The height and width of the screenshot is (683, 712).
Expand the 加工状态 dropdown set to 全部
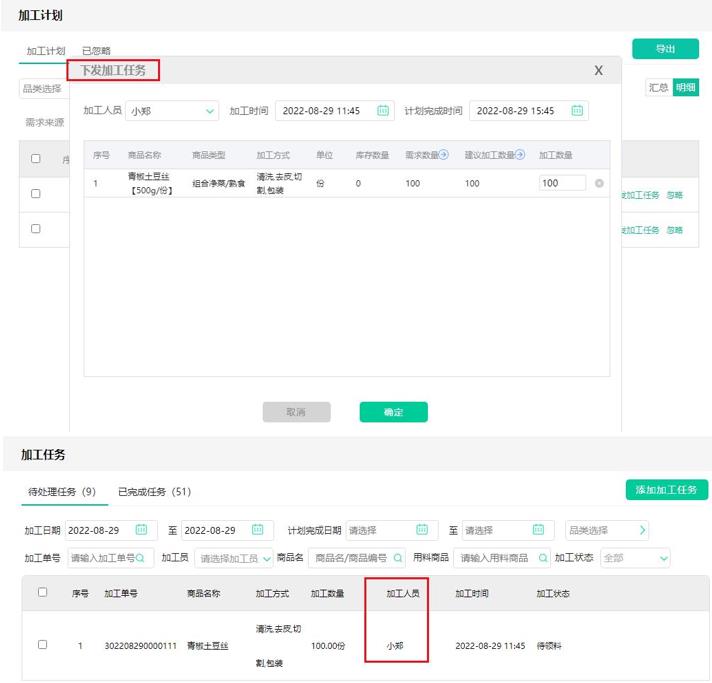click(635, 558)
